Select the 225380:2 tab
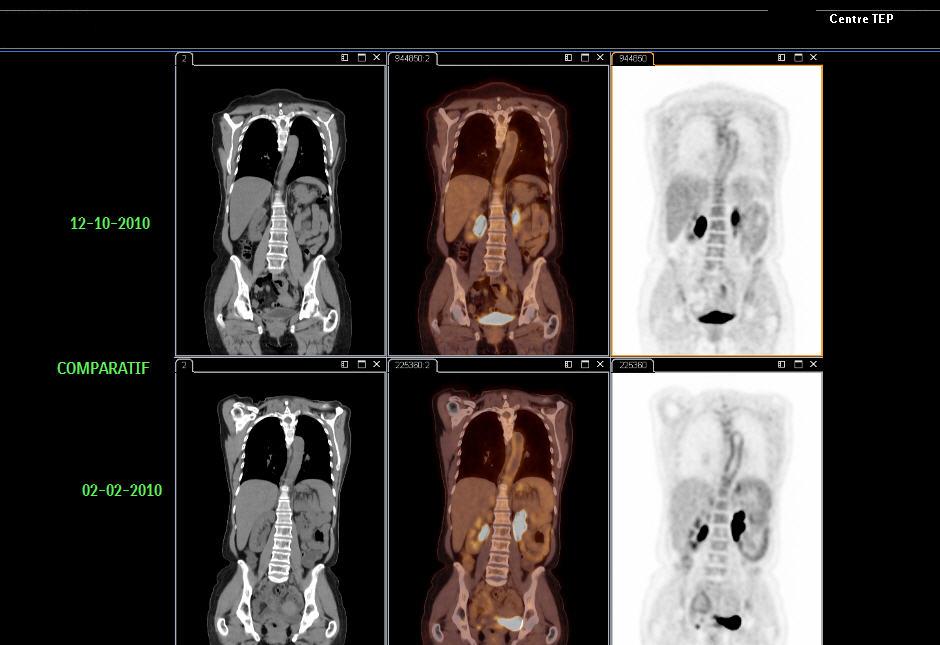This screenshot has height=645, width=940. click(x=412, y=365)
